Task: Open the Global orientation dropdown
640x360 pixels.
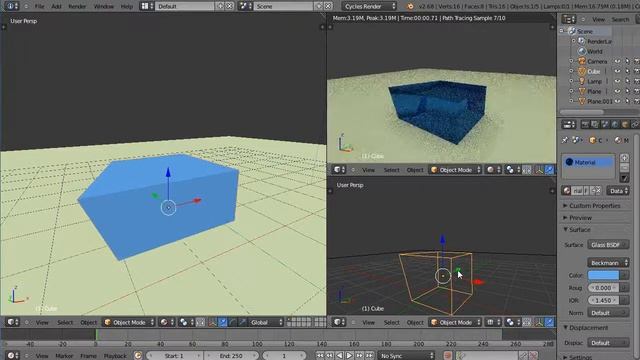Action: click(266, 322)
